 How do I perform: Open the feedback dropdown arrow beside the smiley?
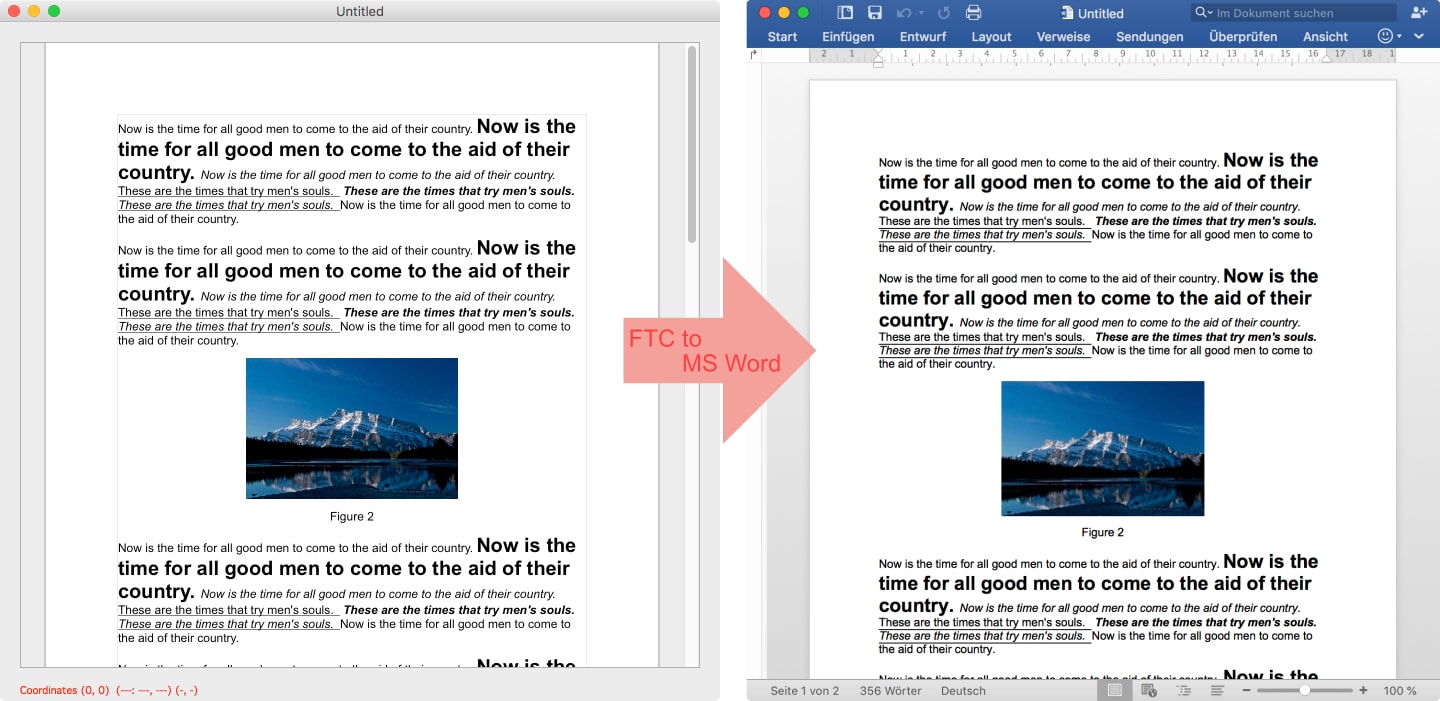(1399, 37)
